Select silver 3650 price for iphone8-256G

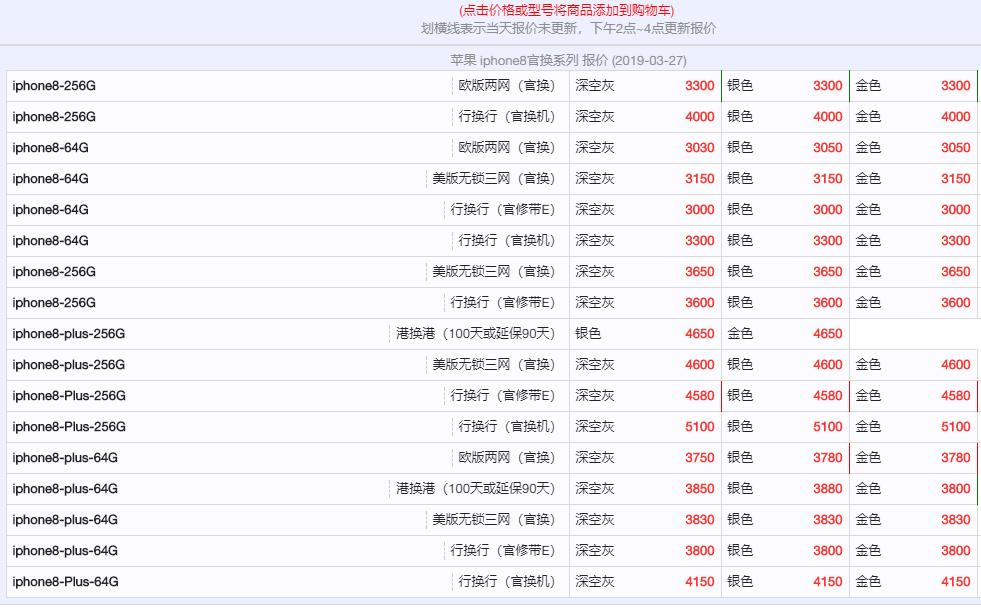pos(827,272)
